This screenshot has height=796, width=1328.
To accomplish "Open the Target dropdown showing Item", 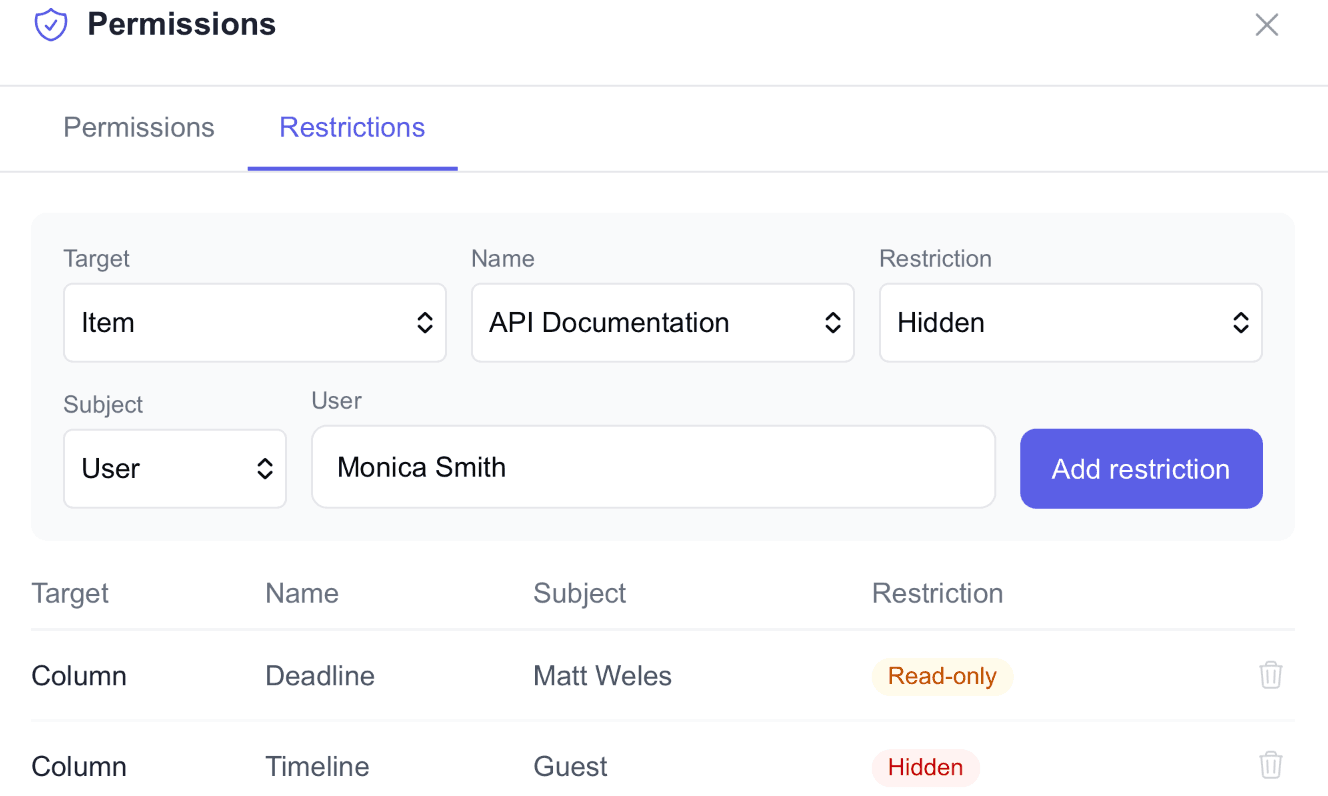I will click(254, 323).
